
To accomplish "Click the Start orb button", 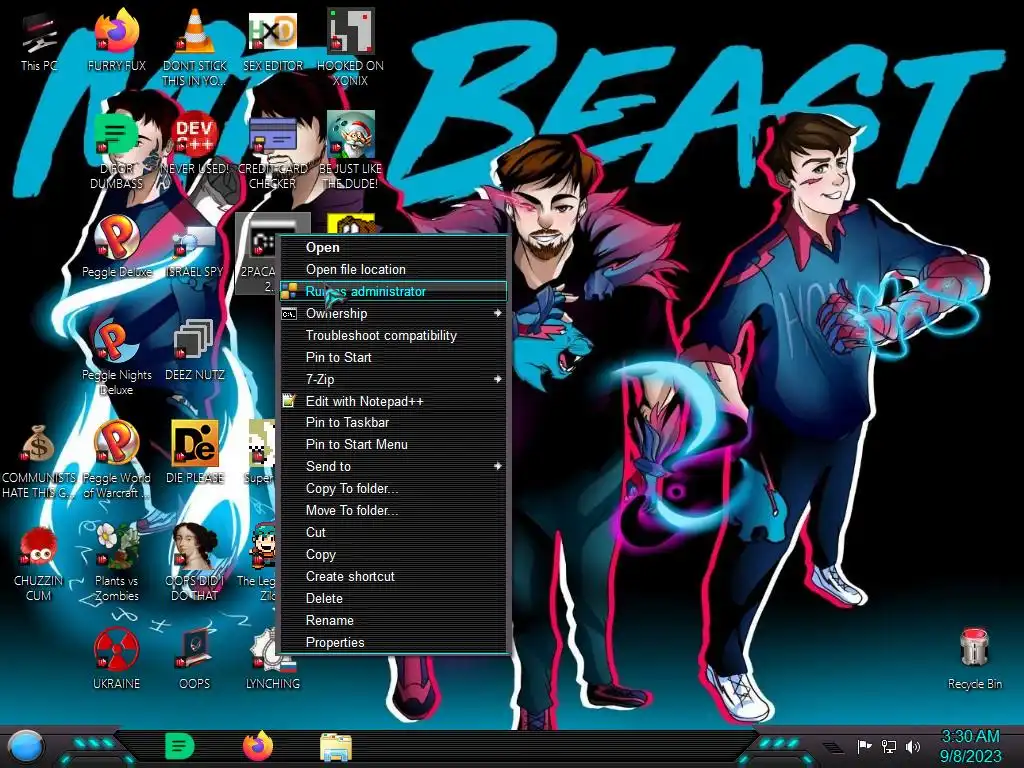I will 26,747.
